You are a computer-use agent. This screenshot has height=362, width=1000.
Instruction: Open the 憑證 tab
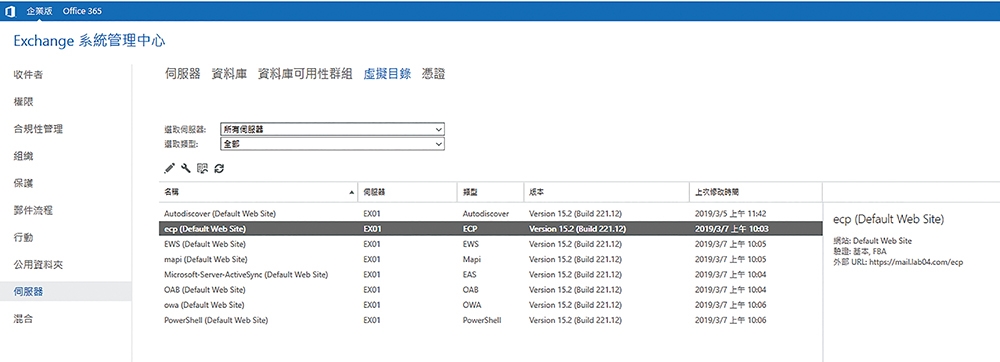[433, 74]
